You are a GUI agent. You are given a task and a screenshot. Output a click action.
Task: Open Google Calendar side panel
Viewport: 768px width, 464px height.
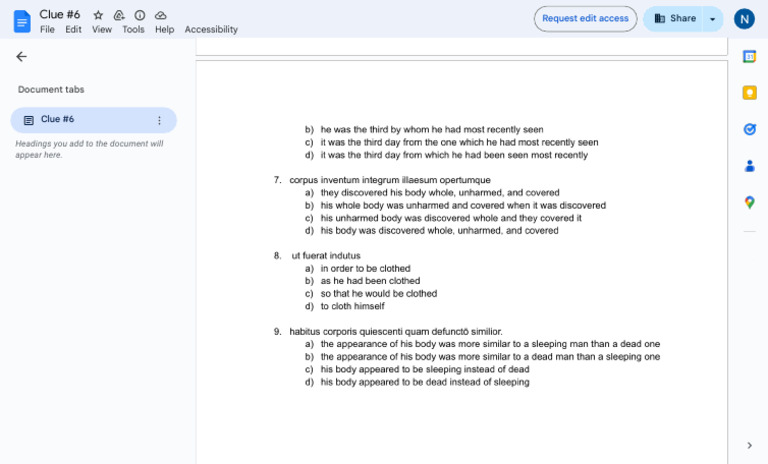pyautogui.click(x=749, y=56)
